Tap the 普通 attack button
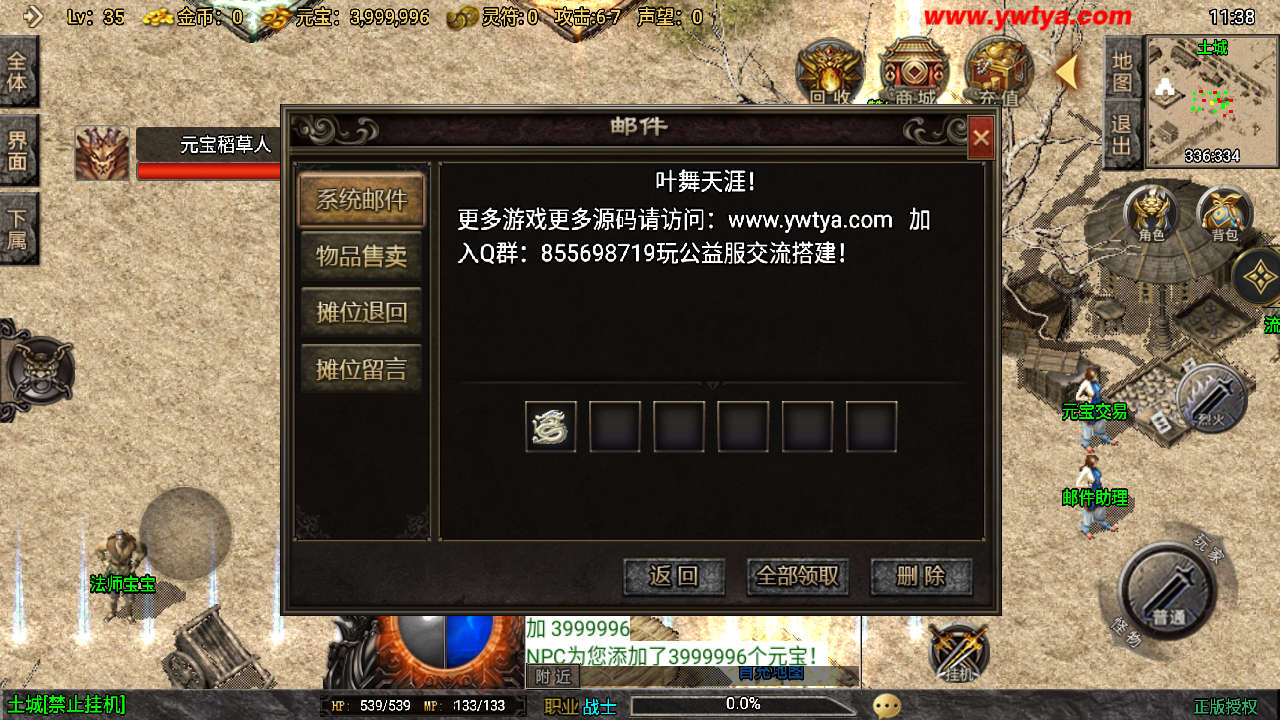 (x=1165, y=590)
